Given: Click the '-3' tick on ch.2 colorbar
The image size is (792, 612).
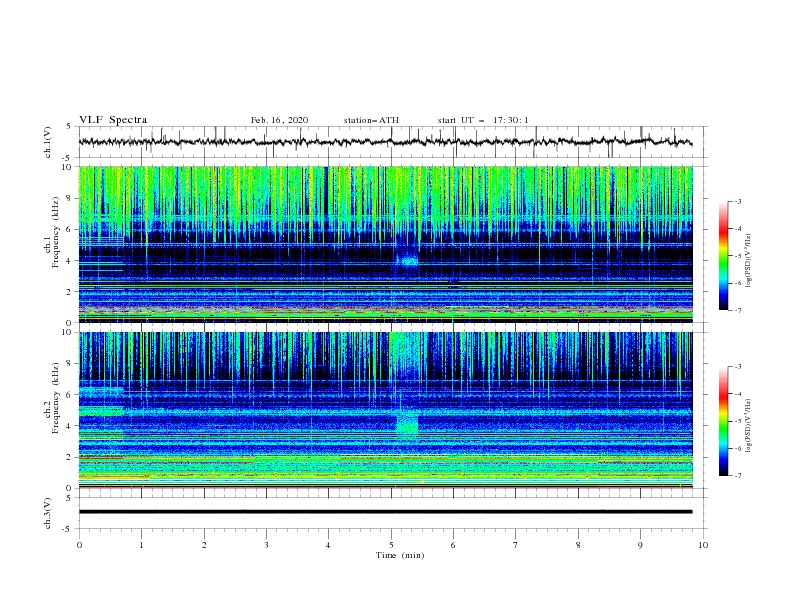Looking at the screenshot, I should (738, 367).
